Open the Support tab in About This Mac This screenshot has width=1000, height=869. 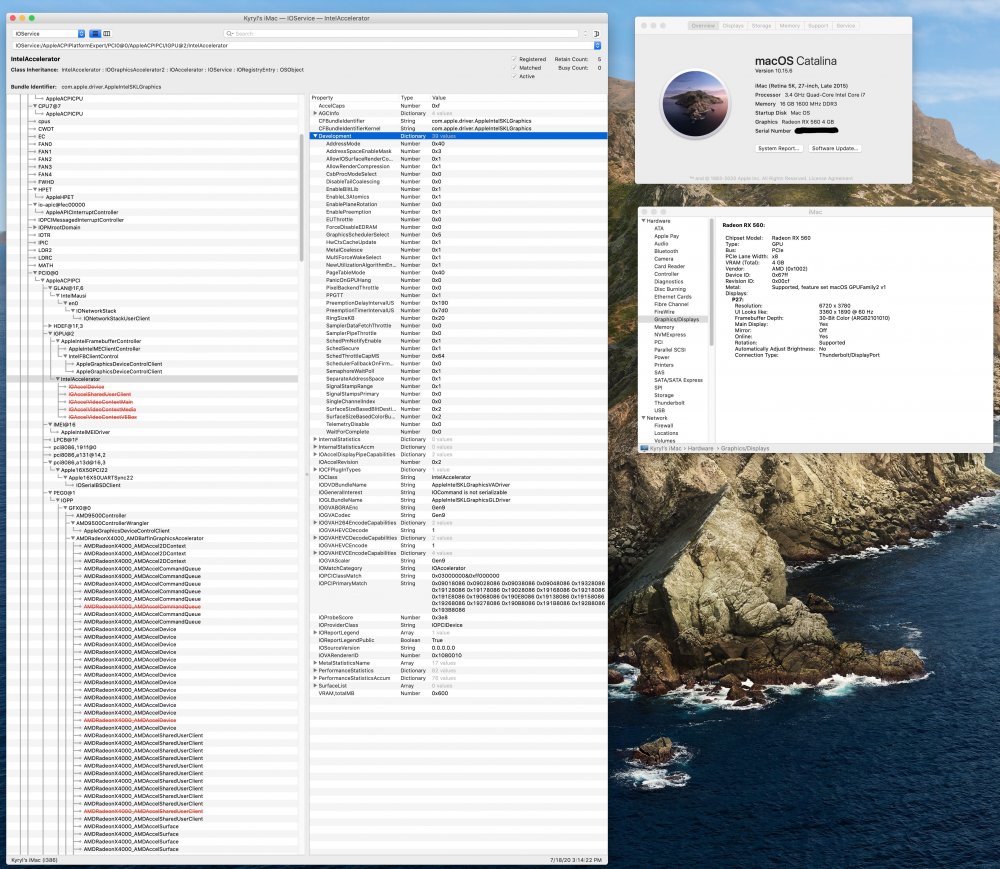[x=818, y=26]
